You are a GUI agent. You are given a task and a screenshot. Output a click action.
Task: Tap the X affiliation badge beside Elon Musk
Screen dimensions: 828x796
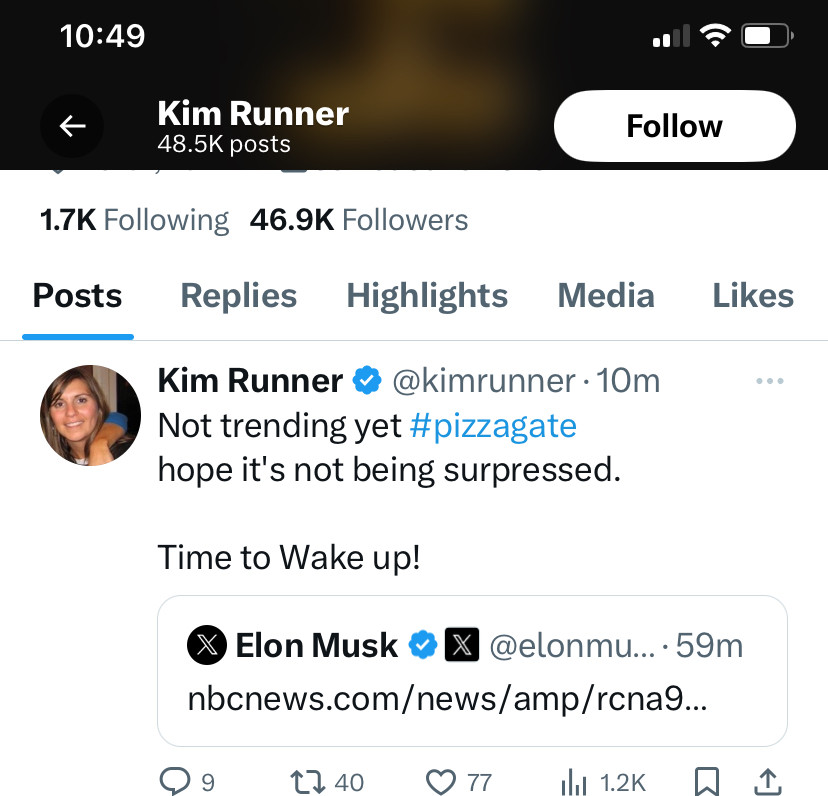(x=460, y=646)
